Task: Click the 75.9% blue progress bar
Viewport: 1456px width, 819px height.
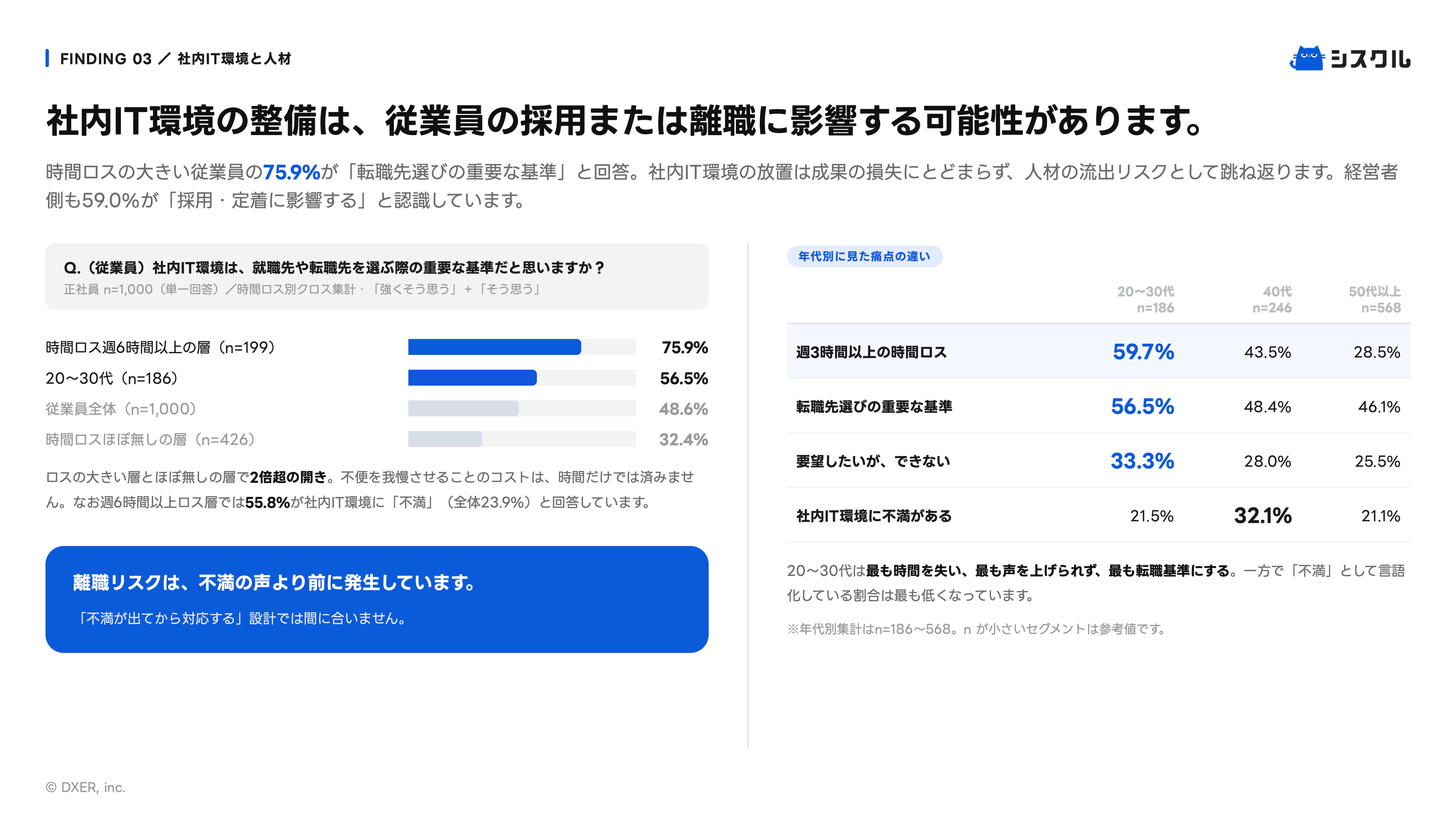Action: coord(495,347)
